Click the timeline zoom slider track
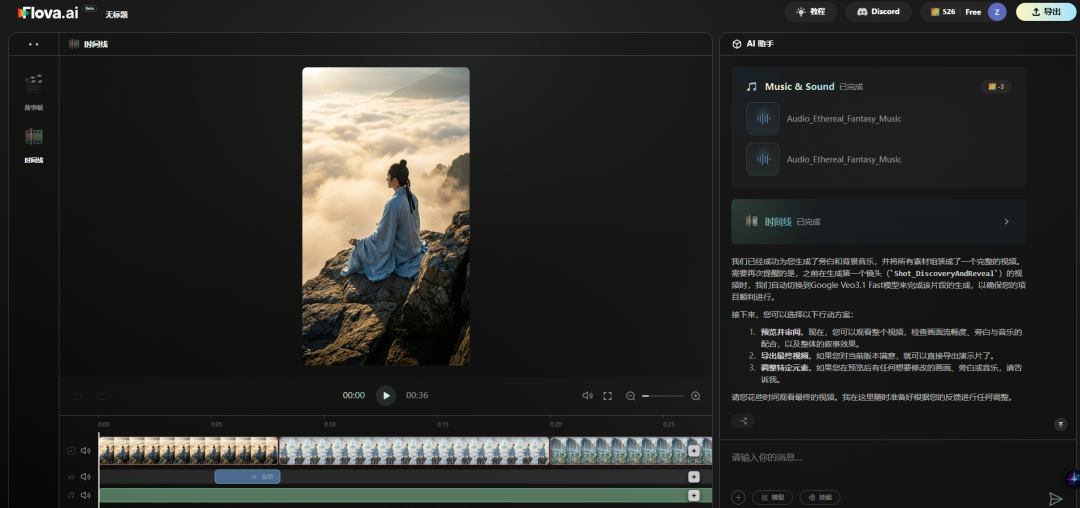Screen dimensions: 1080x508 664,396
